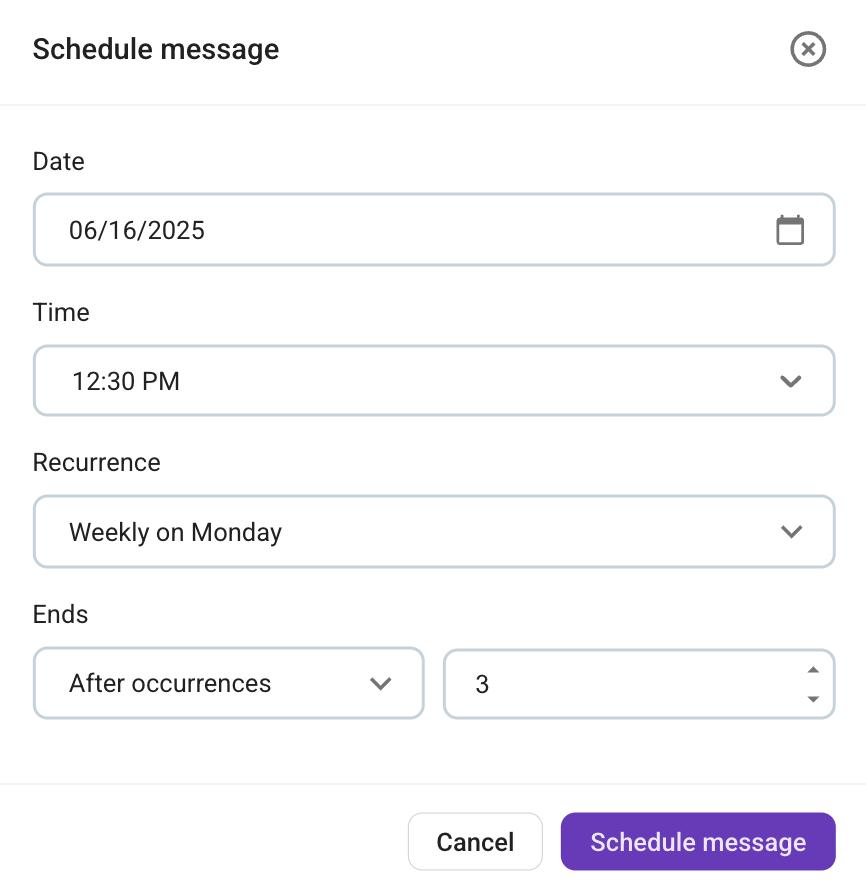
Task: Click the chevron arrow in Recurrence field
Action: [791, 531]
